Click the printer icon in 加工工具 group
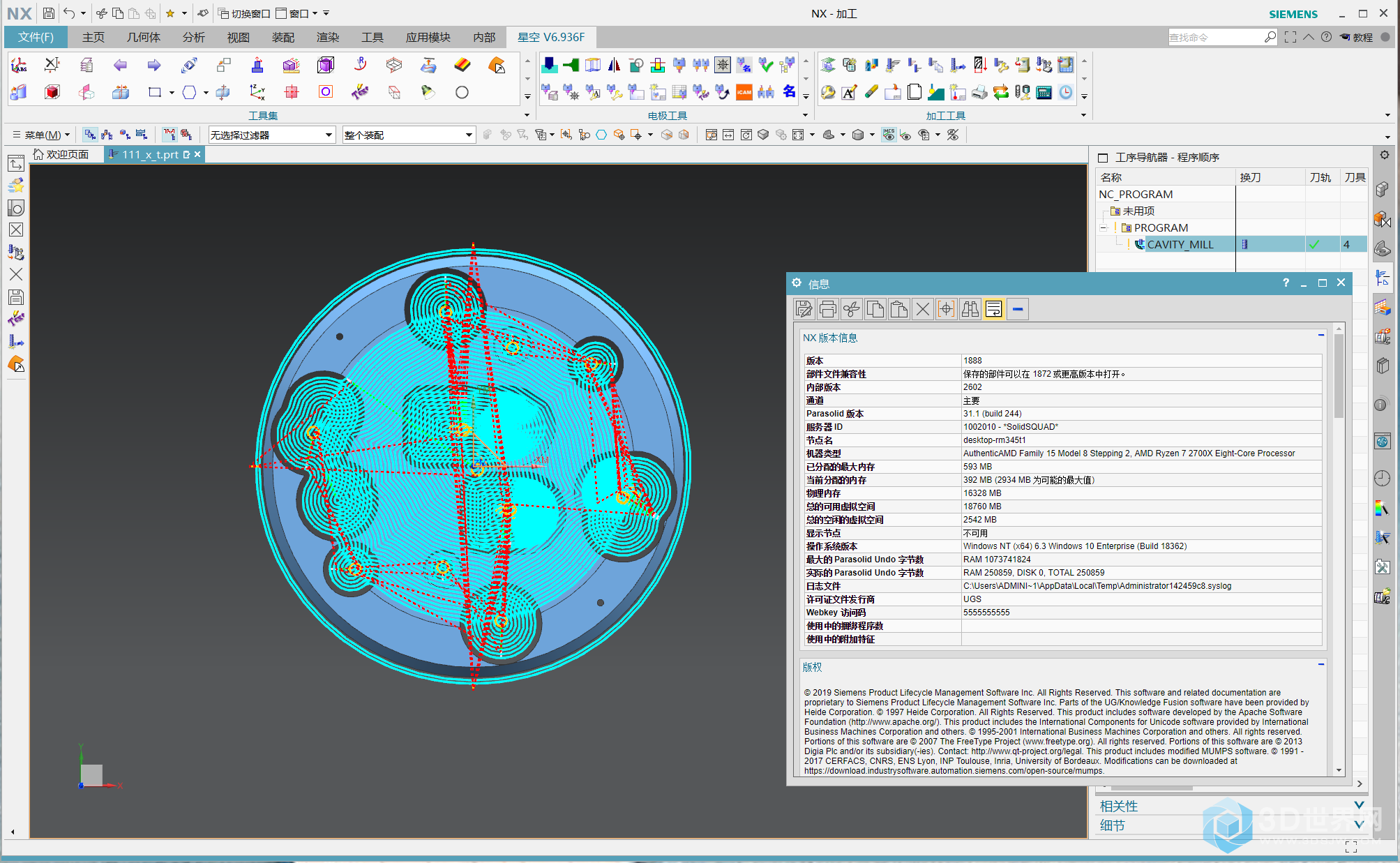This screenshot has width=1400, height=863. coord(979,92)
